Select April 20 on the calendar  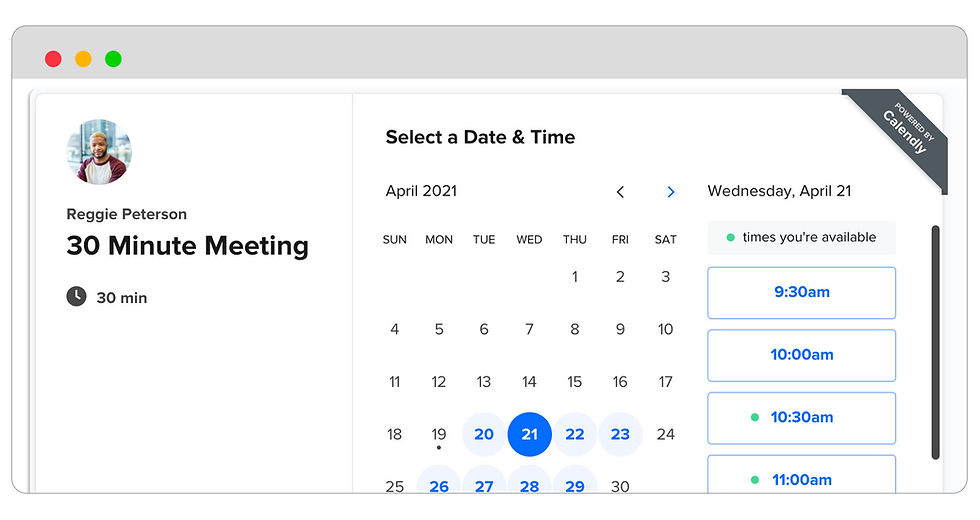tap(484, 434)
